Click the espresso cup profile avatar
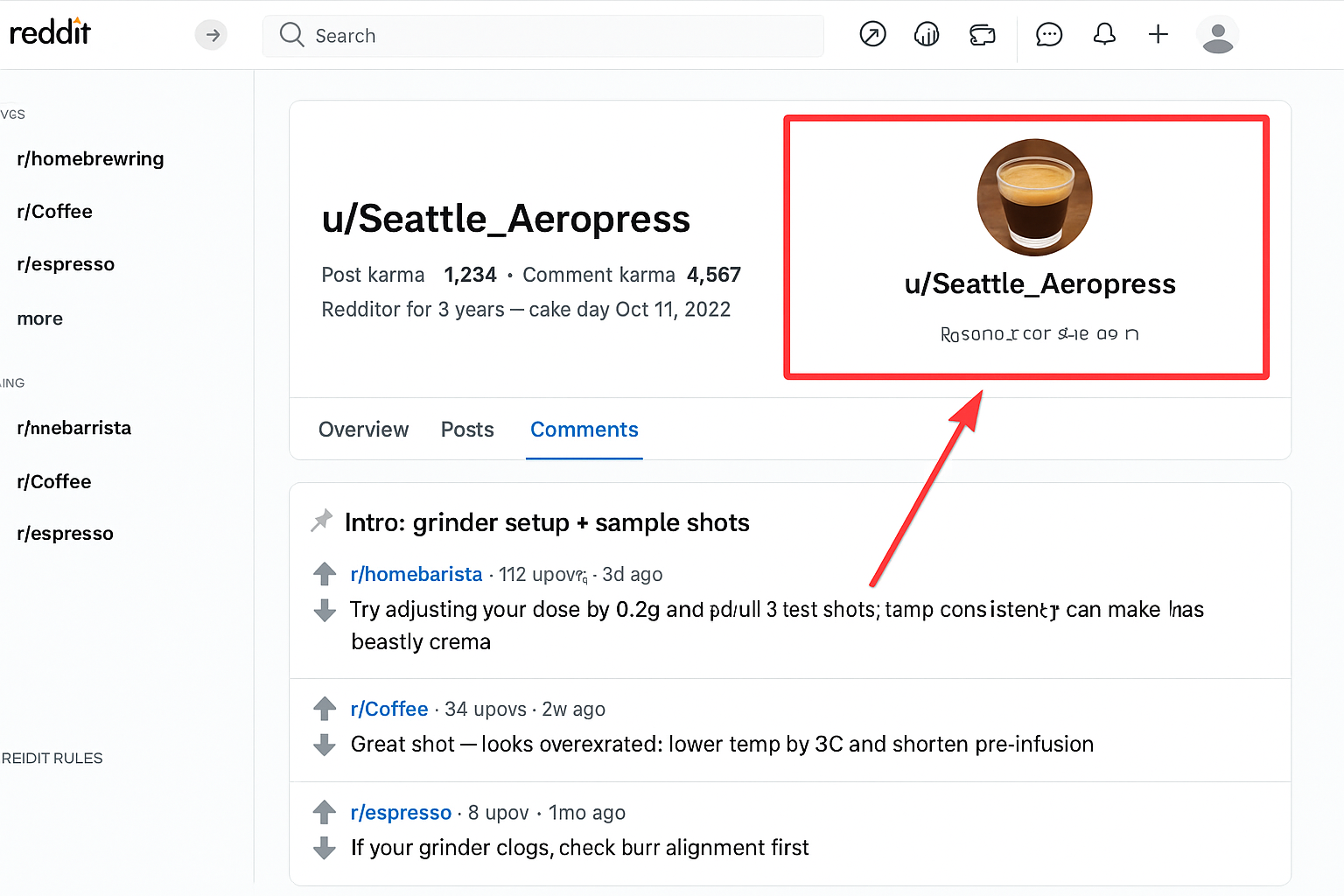 pos(1034,197)
